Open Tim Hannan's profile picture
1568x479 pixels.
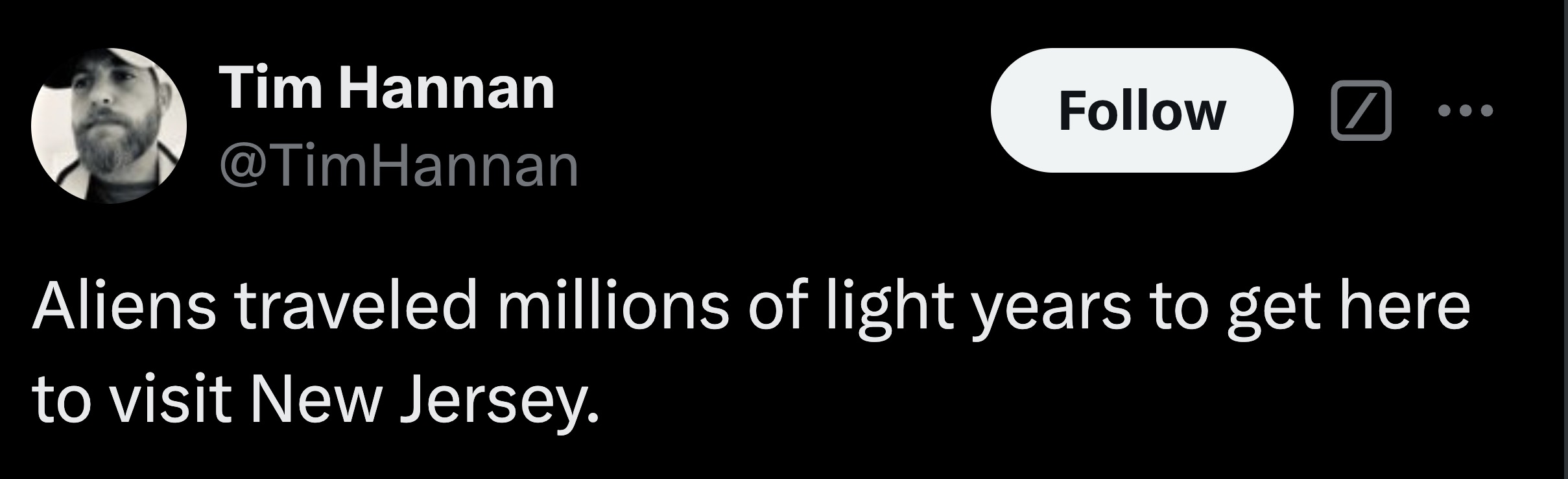(x=109, y=126)
